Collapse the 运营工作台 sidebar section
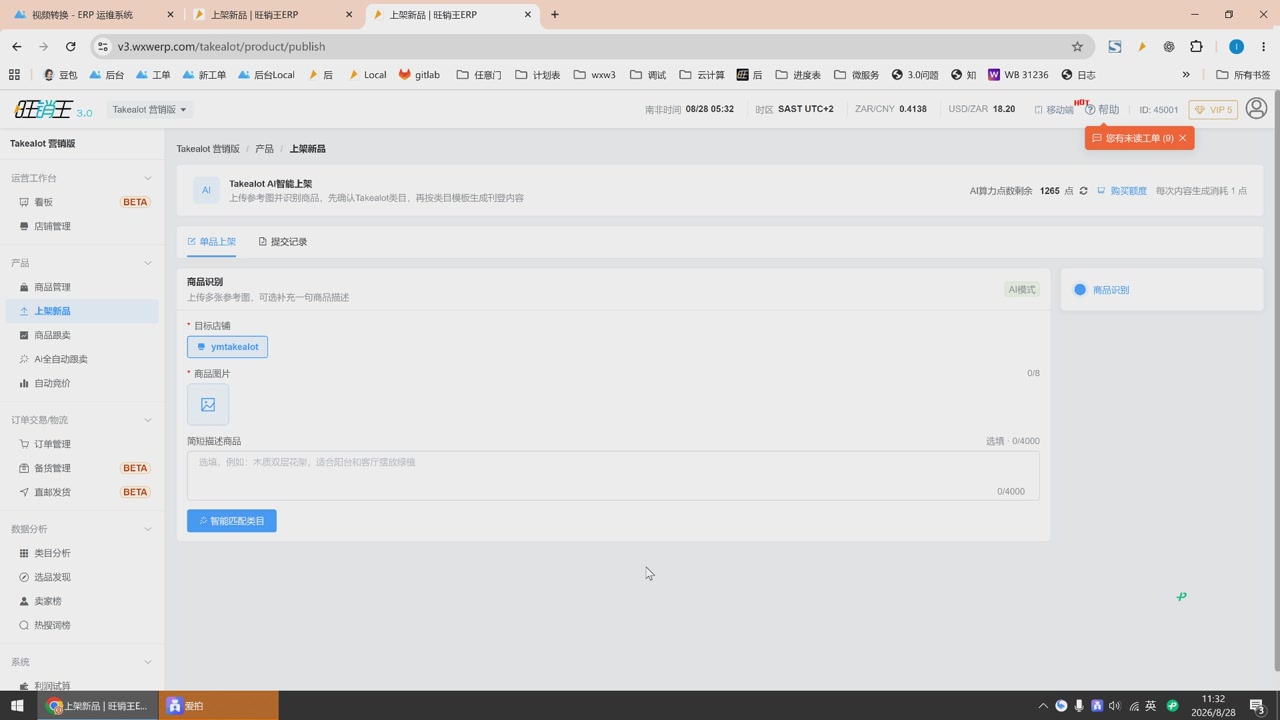Viewport: 1280px width, 720px height. (x=148, y=178)
